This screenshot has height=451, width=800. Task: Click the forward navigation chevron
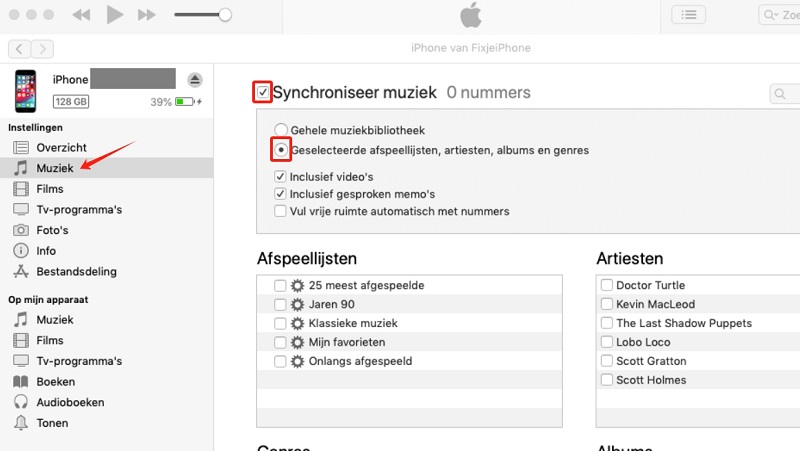tap(42, 48)
